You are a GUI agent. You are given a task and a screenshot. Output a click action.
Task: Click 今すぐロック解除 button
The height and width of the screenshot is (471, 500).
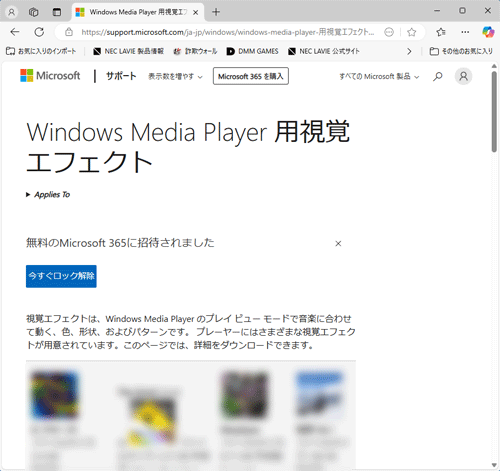click(x=61, y=276)
